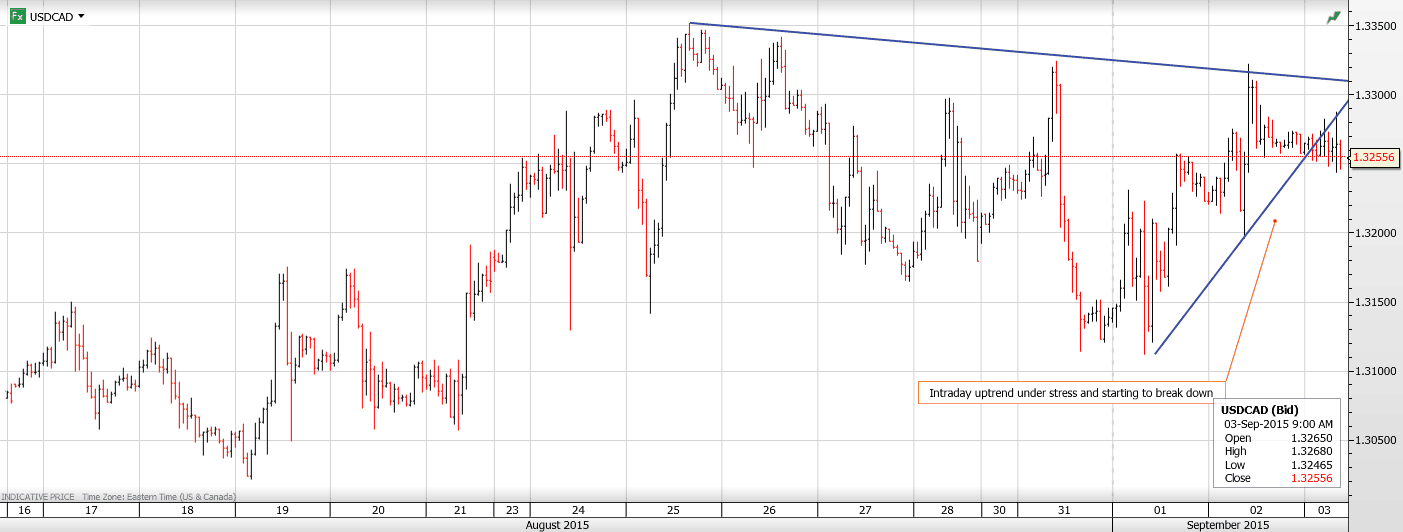Click day 19 on the date axis
1403x532 pixels.
282,510
